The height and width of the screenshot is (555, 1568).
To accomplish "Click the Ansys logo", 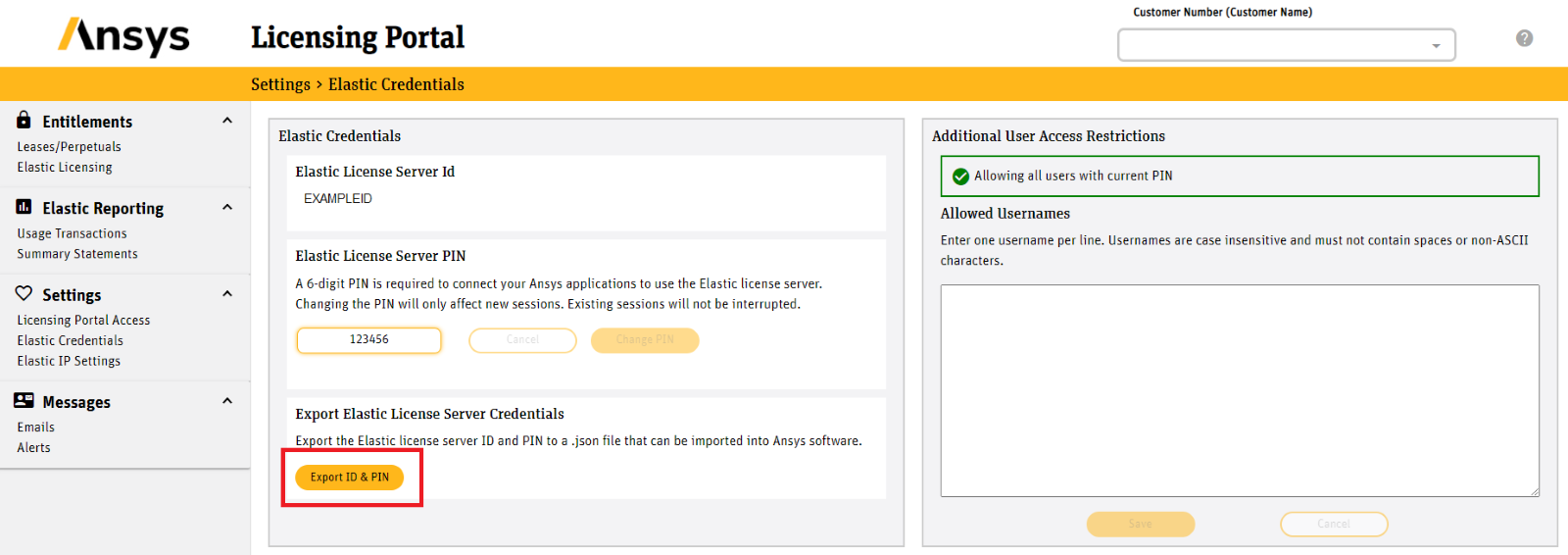I will click(123, 37).
